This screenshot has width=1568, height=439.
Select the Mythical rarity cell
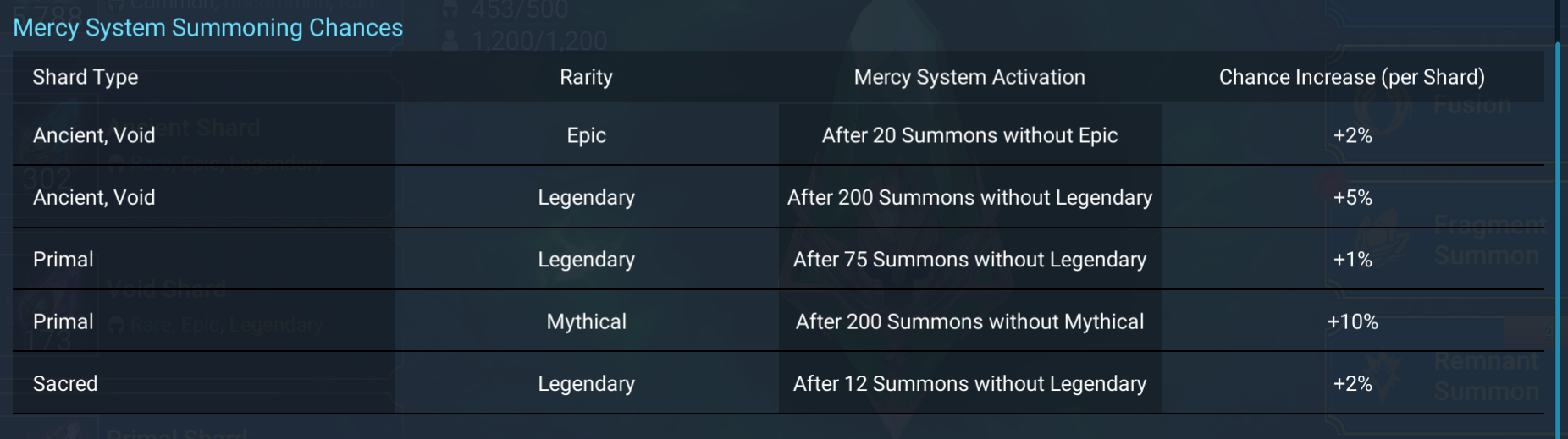[x=586, y=321]
